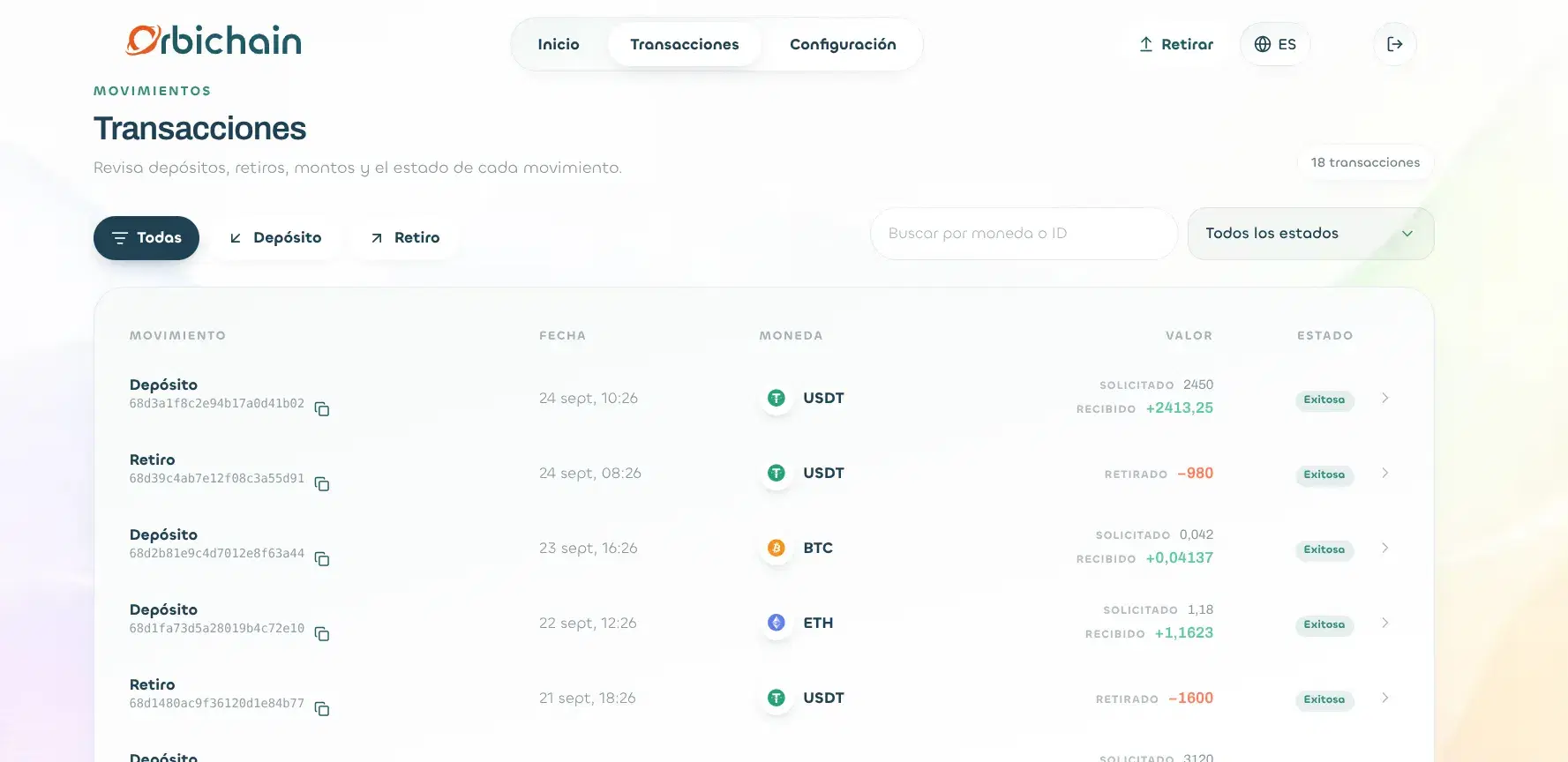Viewport: 1568px width, 762px height.
Task: Click the date 23 sept, 16:26
Action: pos(589,549)
